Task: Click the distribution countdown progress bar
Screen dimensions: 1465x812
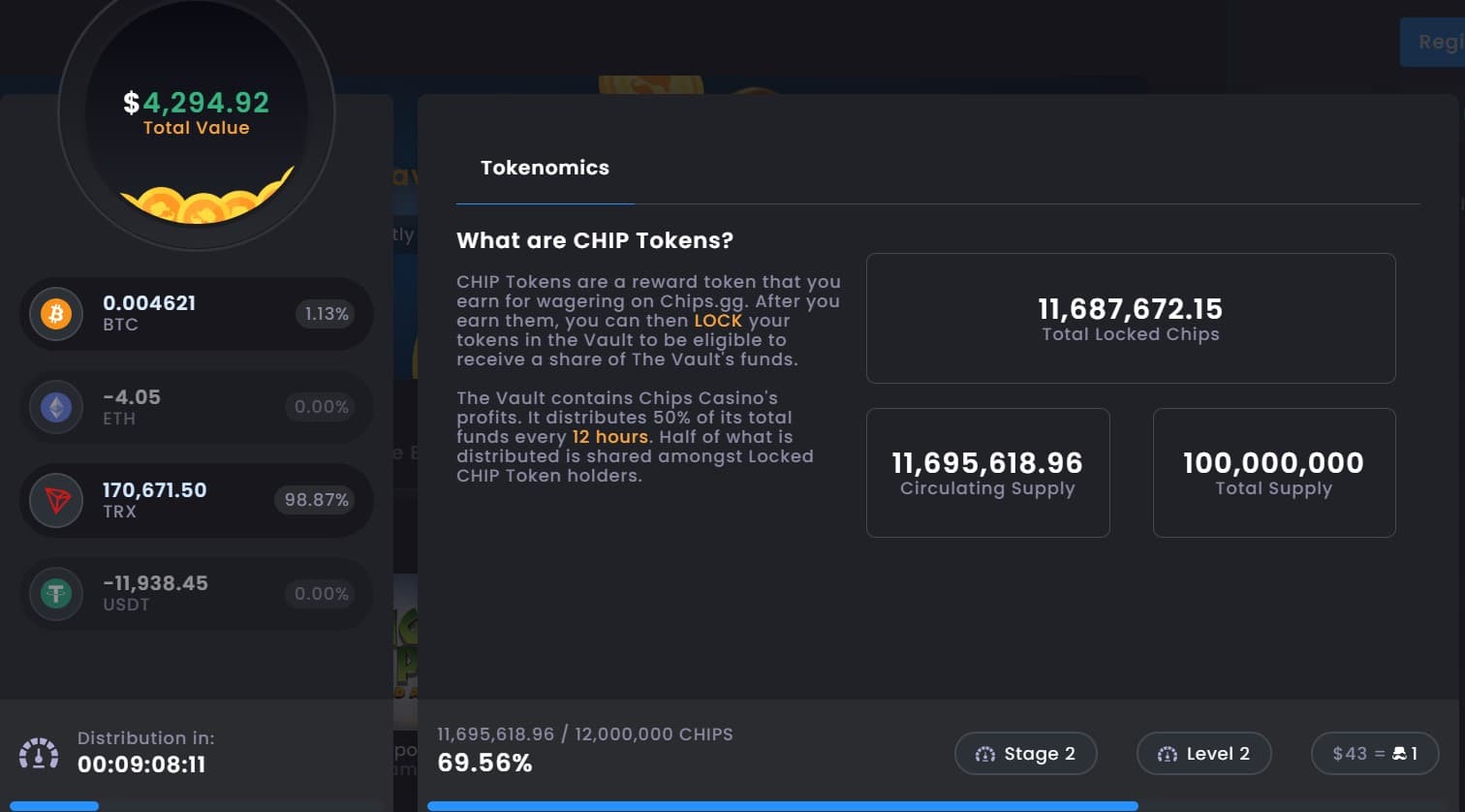Action: tap(53, 806)
